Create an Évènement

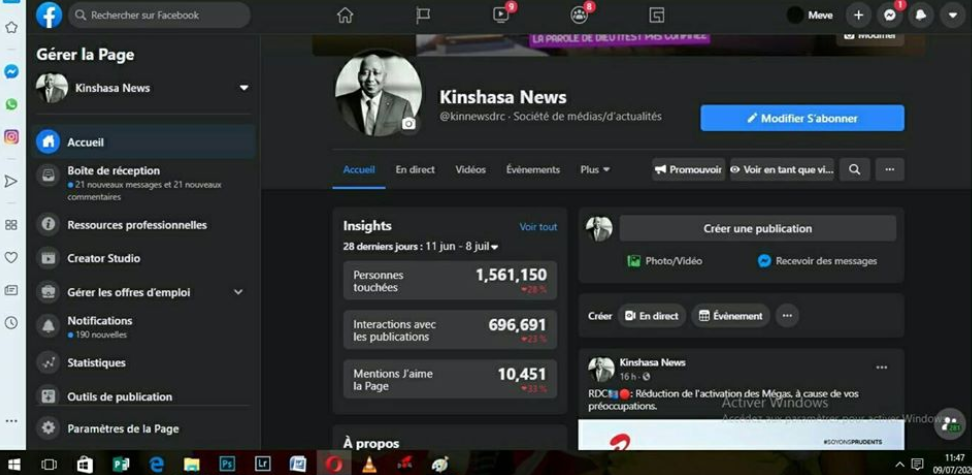(731, 316)
